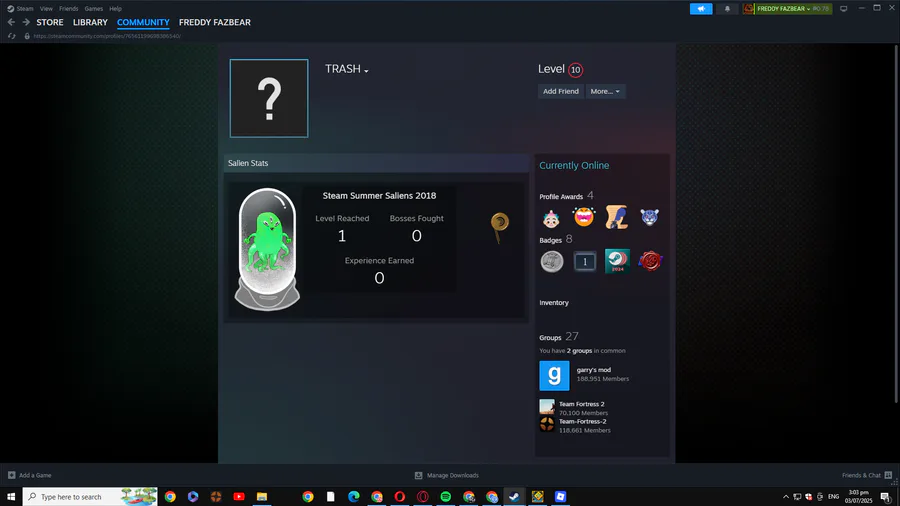Viewport: 900px width, 506px height.
Task: Reload the page with the refresh icon
Action: coord(11,36)
